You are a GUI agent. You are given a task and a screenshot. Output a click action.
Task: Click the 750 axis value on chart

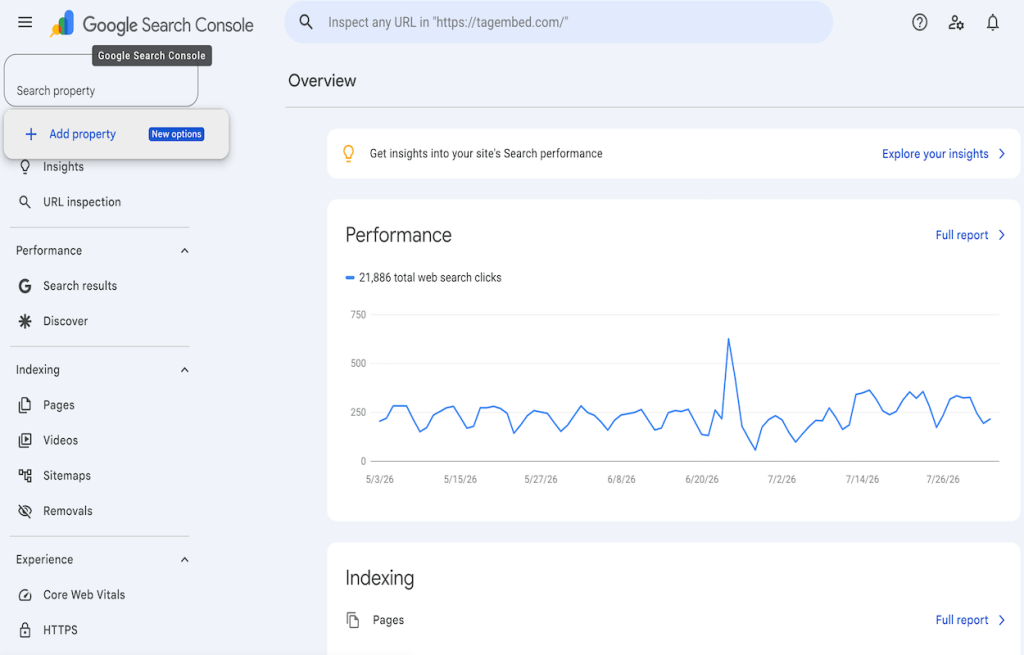[358, 315]
